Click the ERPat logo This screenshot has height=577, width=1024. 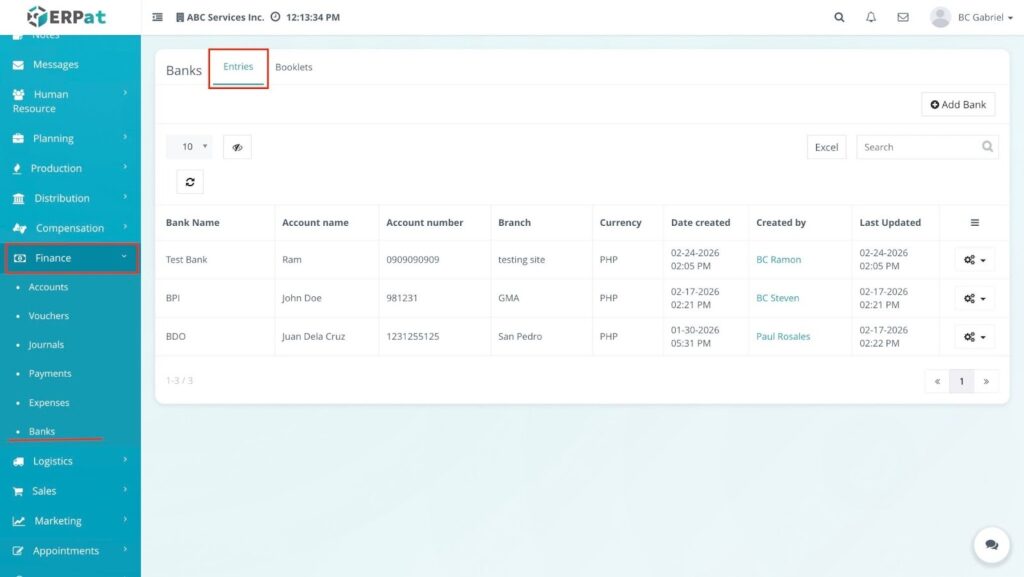point(66,17)
